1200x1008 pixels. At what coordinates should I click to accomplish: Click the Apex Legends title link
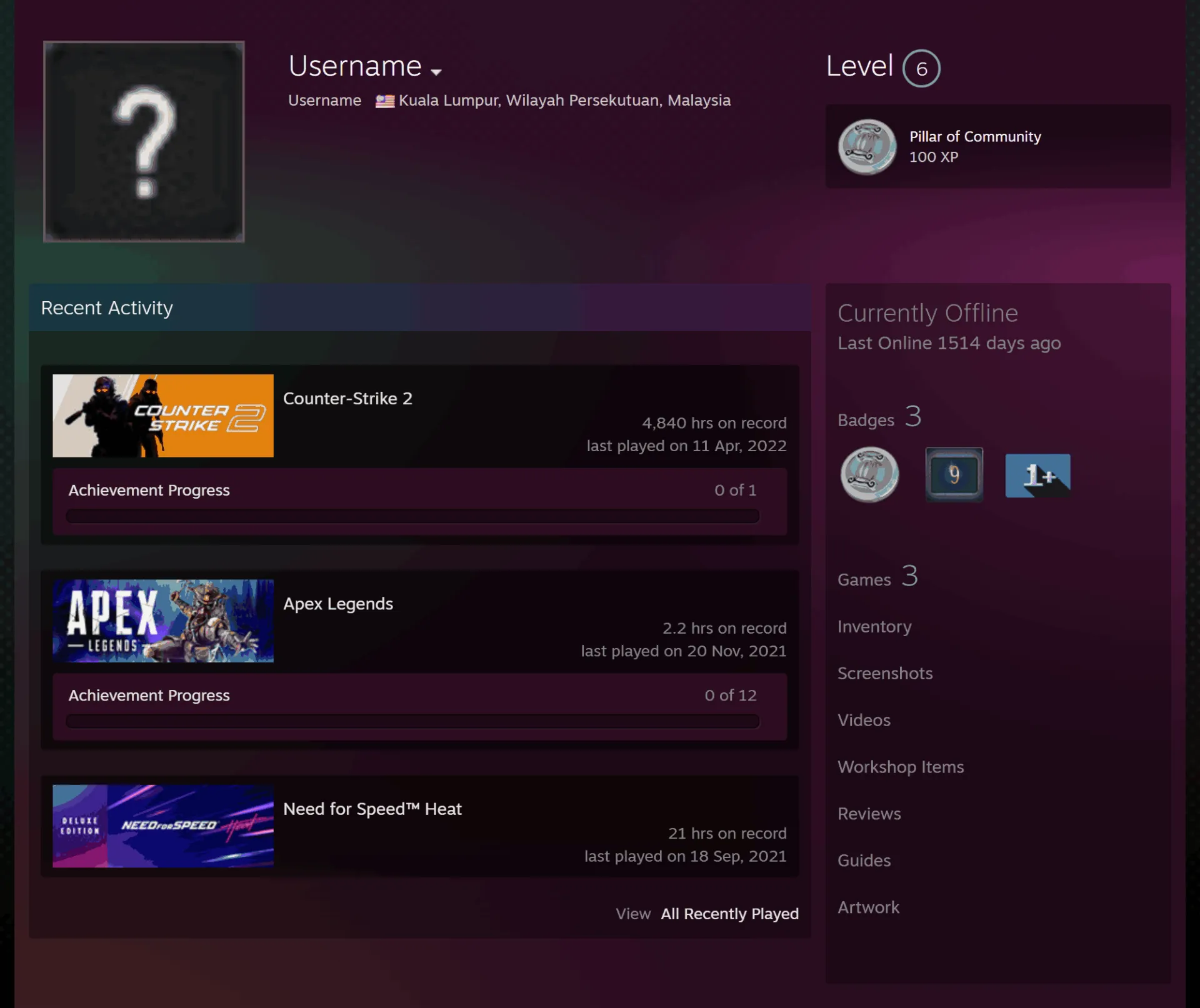coord(338,604)
